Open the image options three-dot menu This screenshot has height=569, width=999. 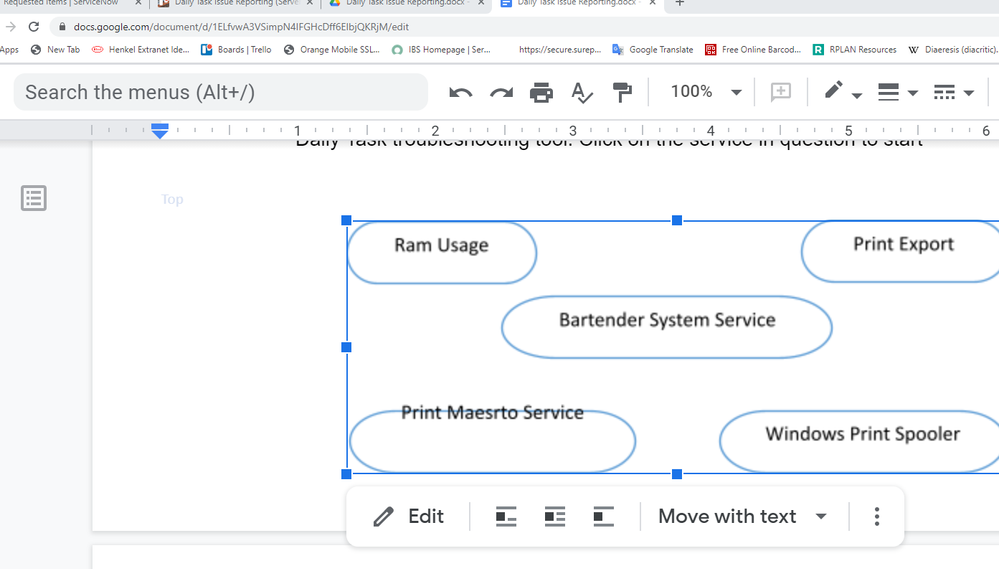pos(877,516)
